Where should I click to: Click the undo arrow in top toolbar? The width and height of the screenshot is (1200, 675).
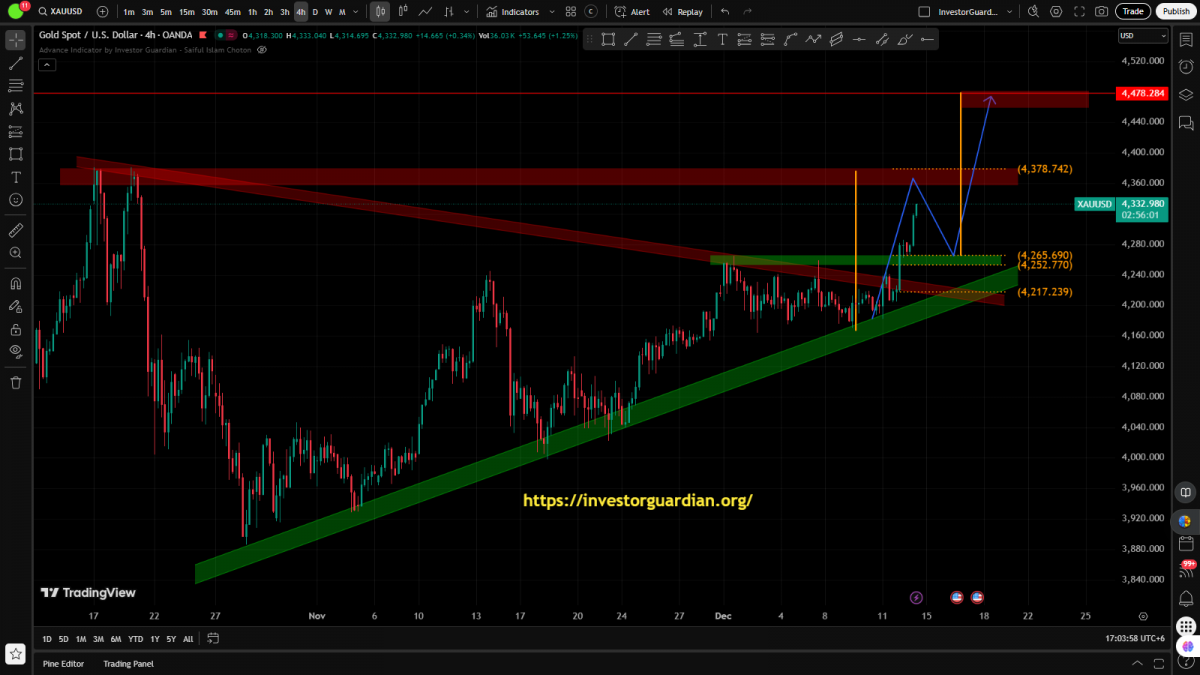click(x=725, y=12)
